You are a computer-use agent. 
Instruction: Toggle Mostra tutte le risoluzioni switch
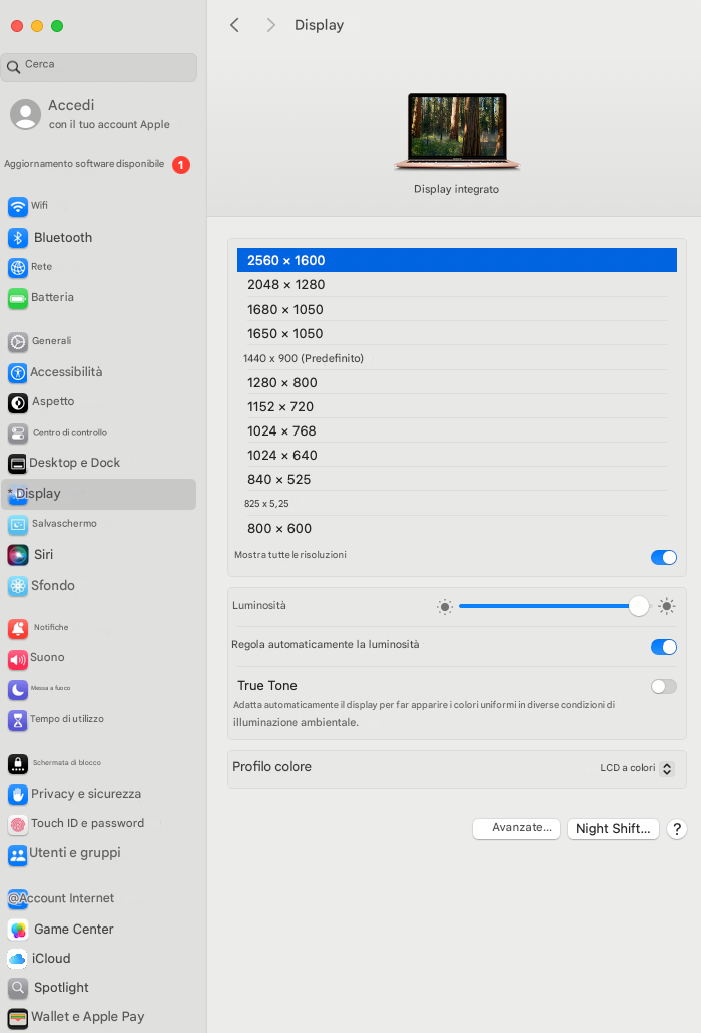coord(663,557)
